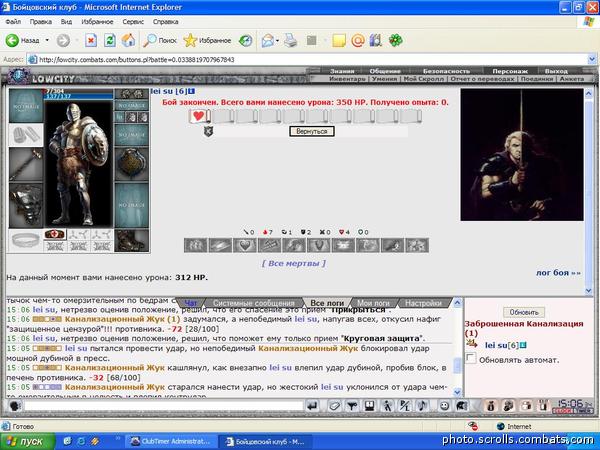Click the address bar URL field
600x450 pixels.
tap(308, 59)
